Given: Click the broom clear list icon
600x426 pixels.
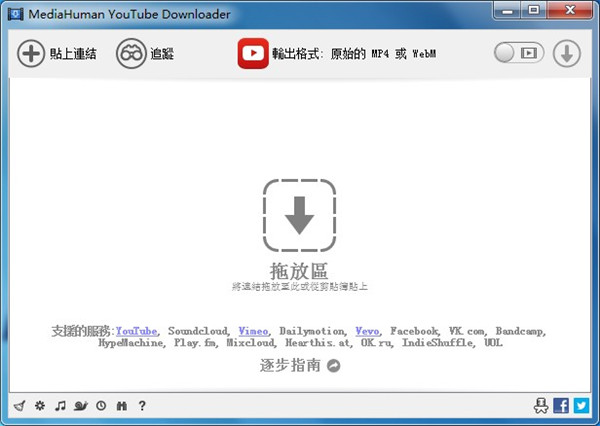Looking at the screenshot, I should coord(20,406).
